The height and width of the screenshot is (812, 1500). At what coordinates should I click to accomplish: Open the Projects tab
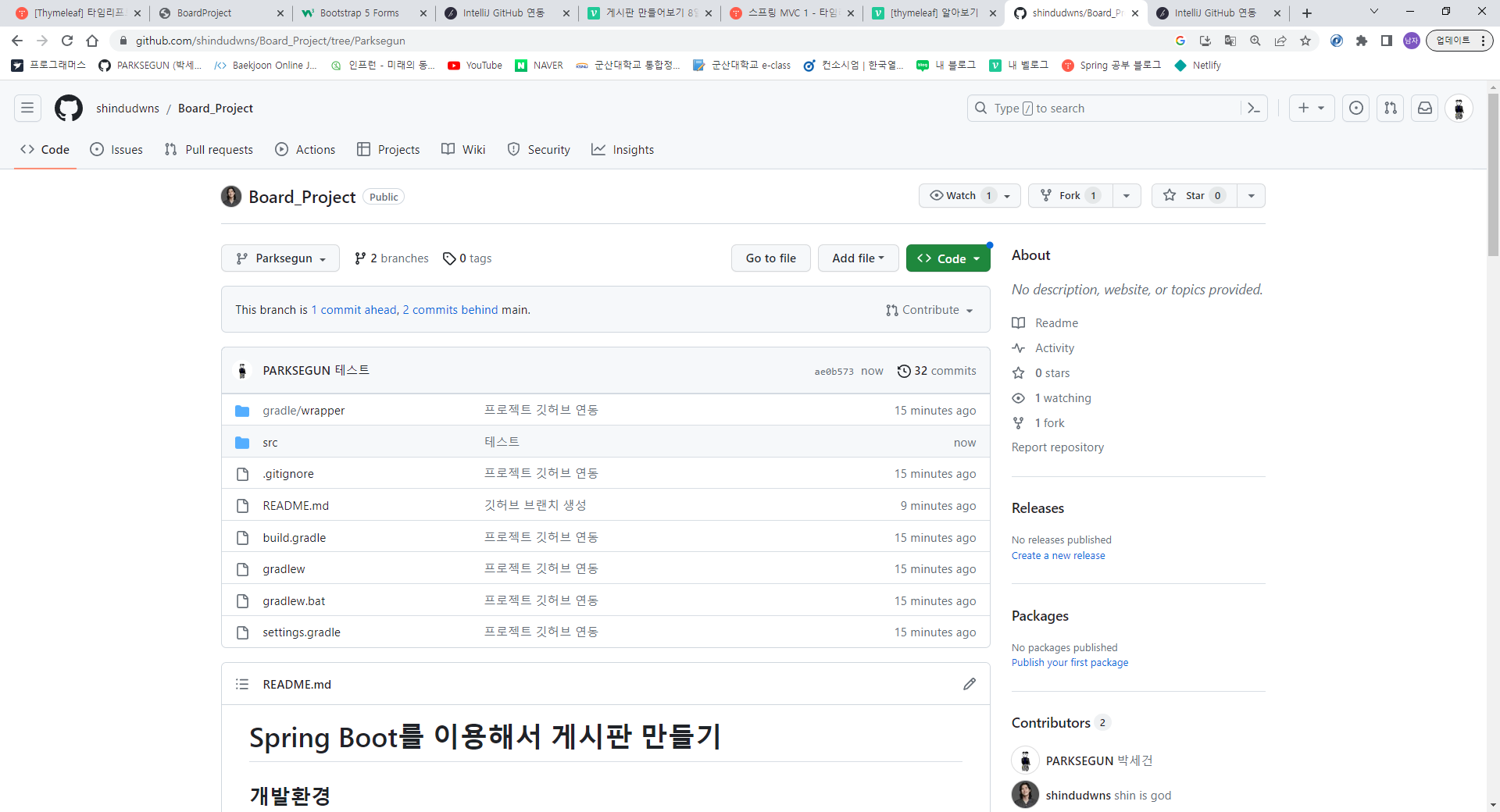click(388, 150)
